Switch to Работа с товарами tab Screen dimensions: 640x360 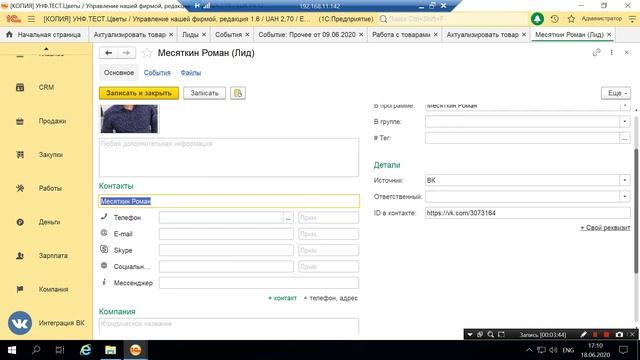click(x=401, y=35)
